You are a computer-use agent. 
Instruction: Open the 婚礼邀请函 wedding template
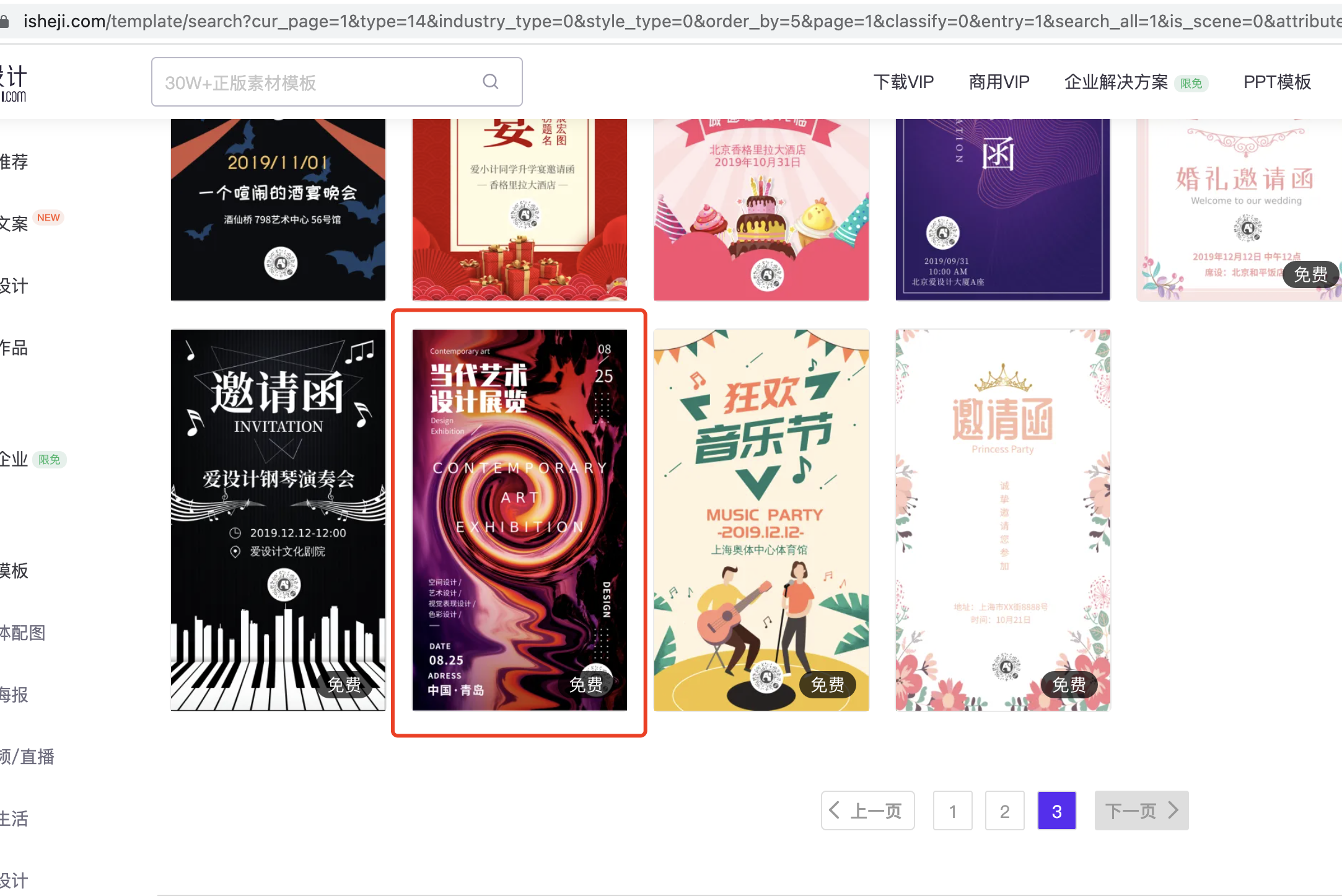click(1239, 209)
